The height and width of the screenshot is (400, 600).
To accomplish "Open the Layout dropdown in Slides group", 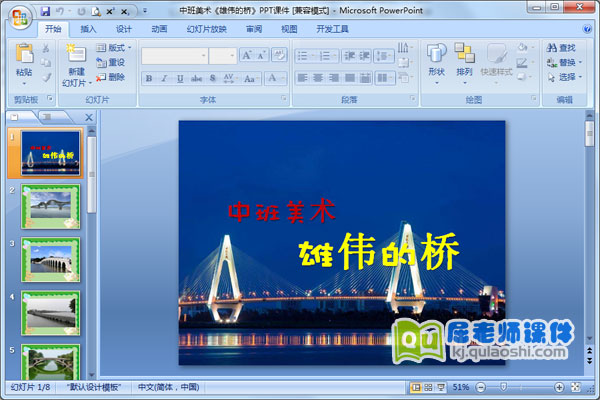I will point(114,48).
